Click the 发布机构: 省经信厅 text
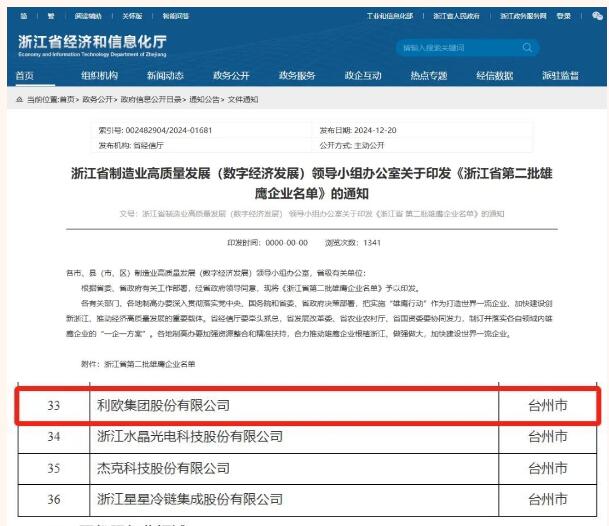Screen dimensions: 609x526 click(x=131, y=146)
